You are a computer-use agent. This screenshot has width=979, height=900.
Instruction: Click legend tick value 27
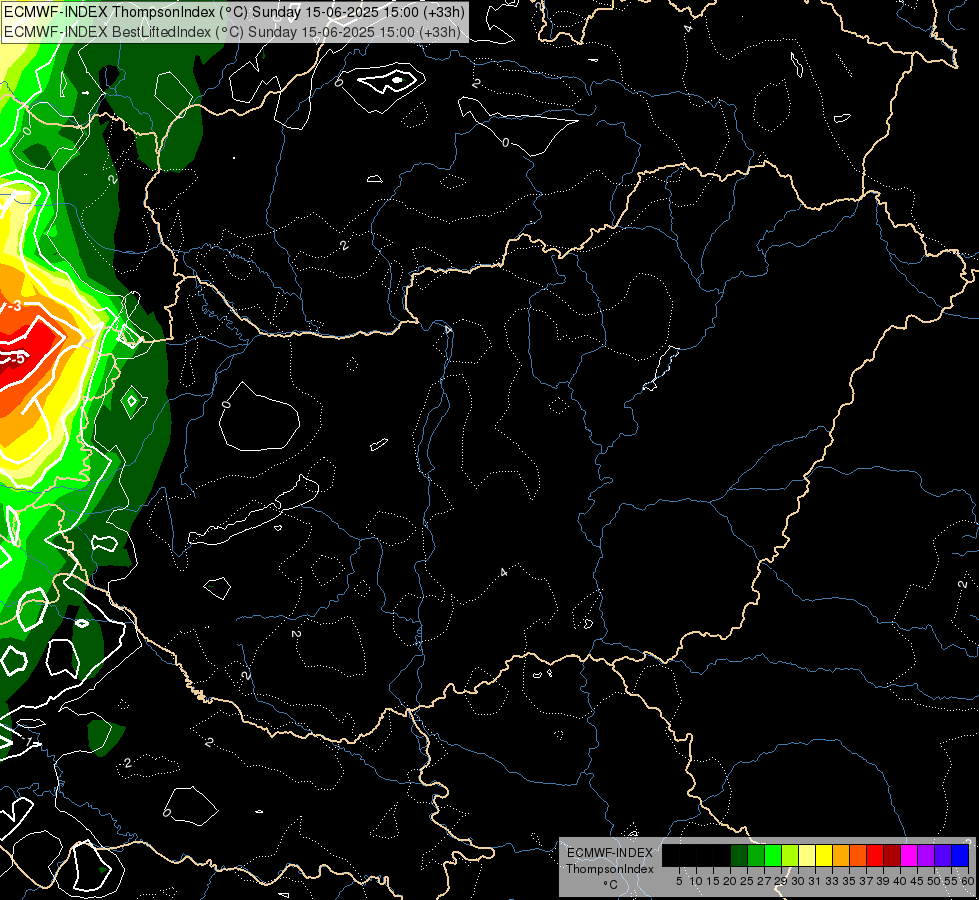tap(764, 881)
